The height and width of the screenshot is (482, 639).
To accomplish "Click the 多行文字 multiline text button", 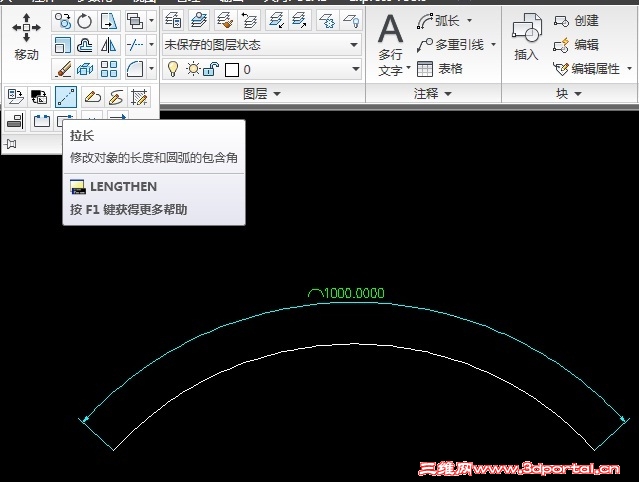I will [390, 45].
